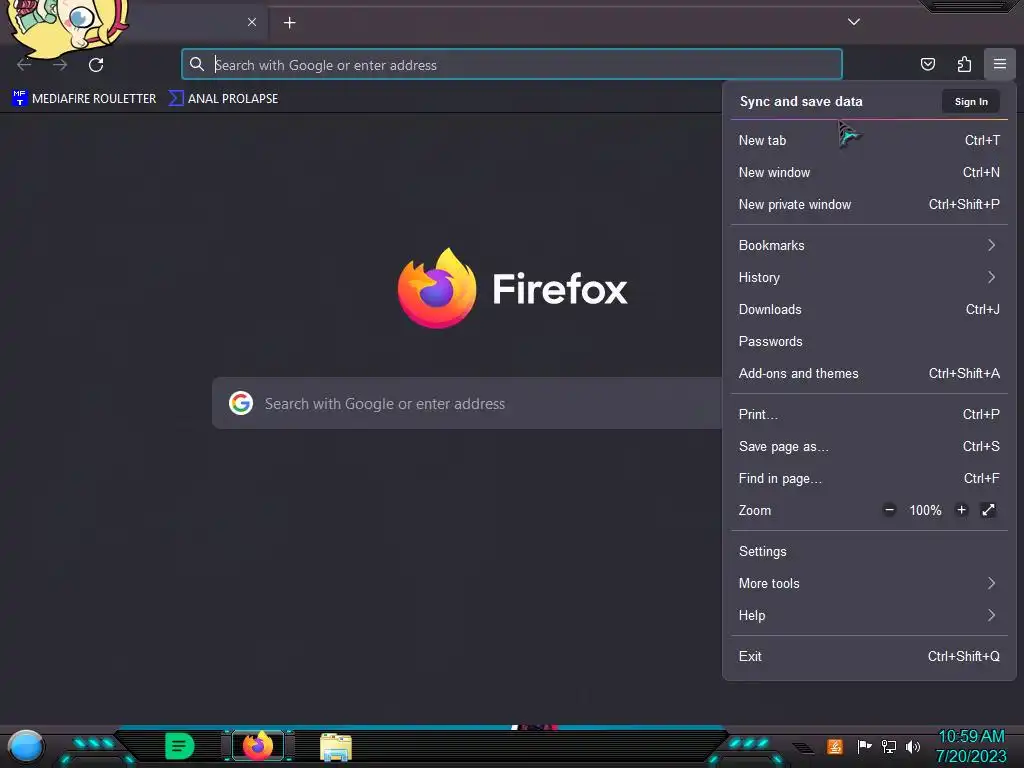Viewport: 1024px width, 768px height.
Task: Focus the homepage Google search box
Action: 467,403
